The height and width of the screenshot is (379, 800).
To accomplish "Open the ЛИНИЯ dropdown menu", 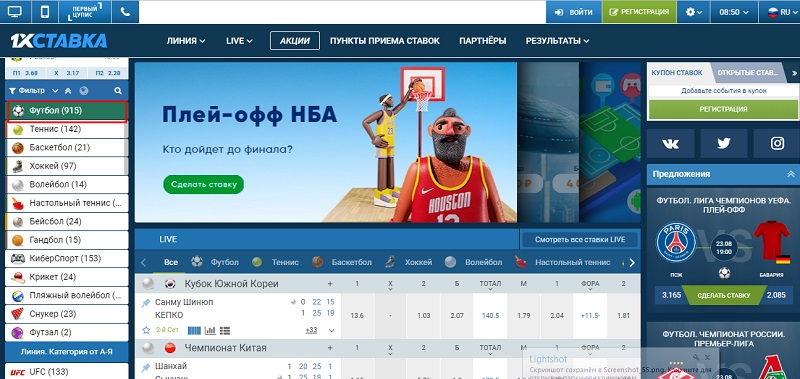I will [186, 41].
